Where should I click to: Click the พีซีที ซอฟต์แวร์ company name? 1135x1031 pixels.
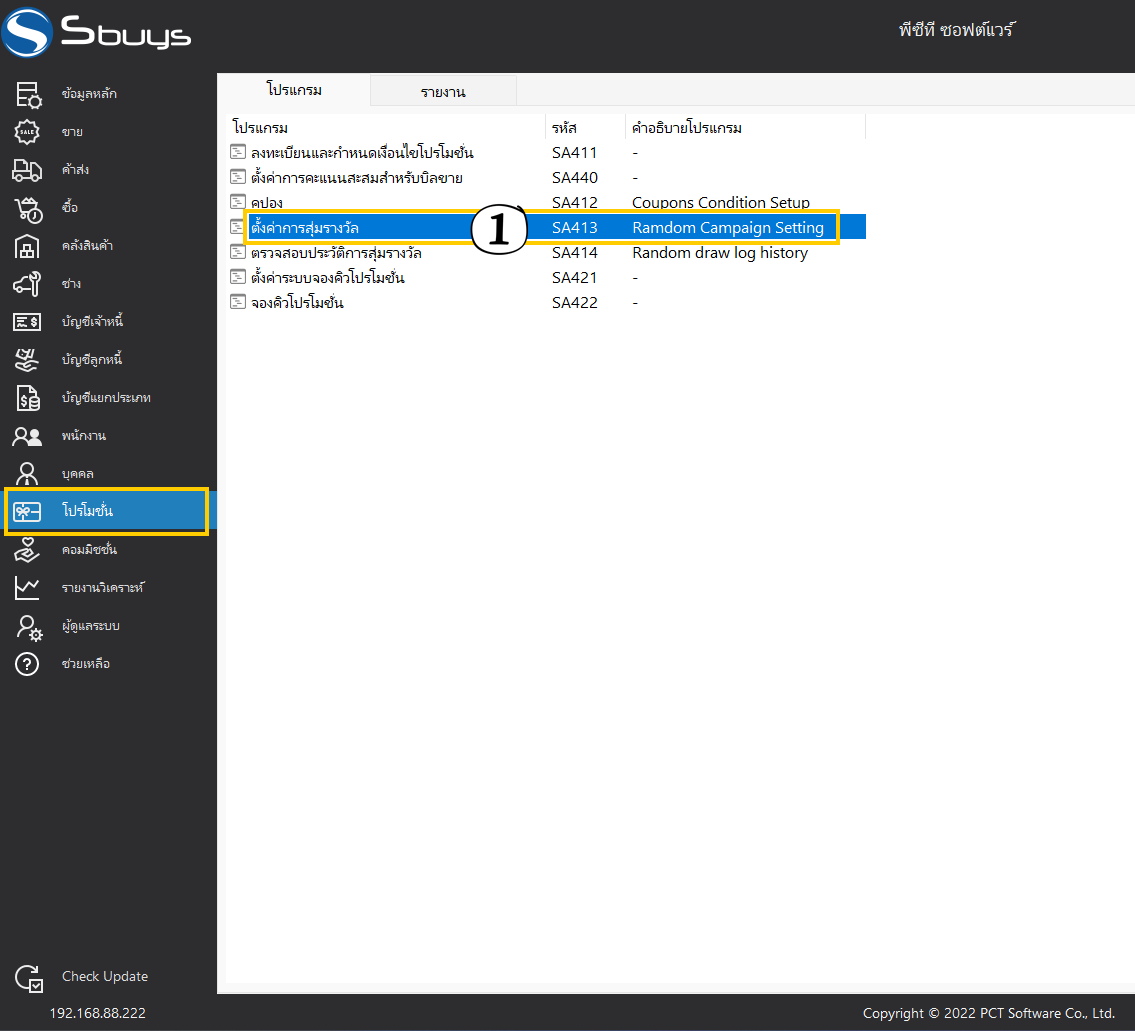click(956, 30)
